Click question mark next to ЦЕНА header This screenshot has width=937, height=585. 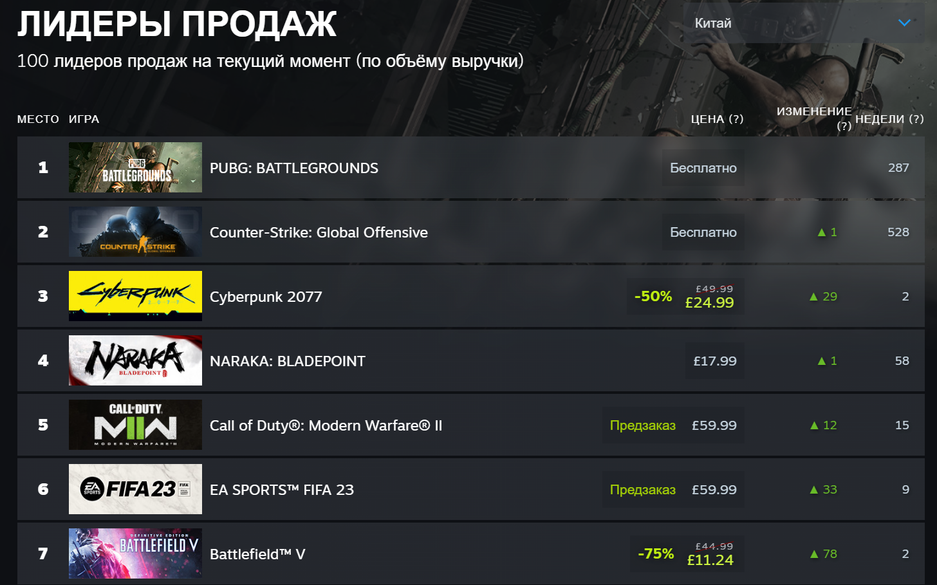[736, 119]
